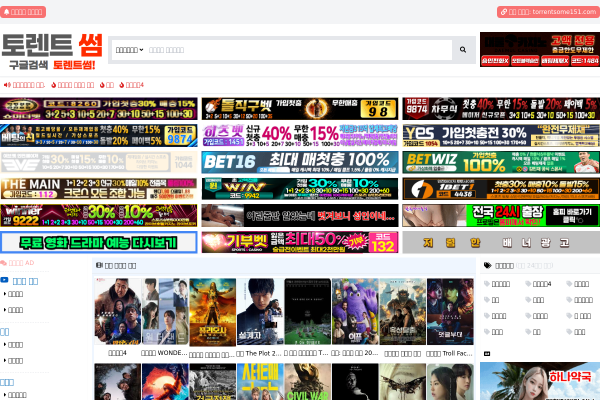The height and width of the screenshot is (400, 600).
Task: Open the first poster captioned with 4
Action: click(x=117, y=312)
